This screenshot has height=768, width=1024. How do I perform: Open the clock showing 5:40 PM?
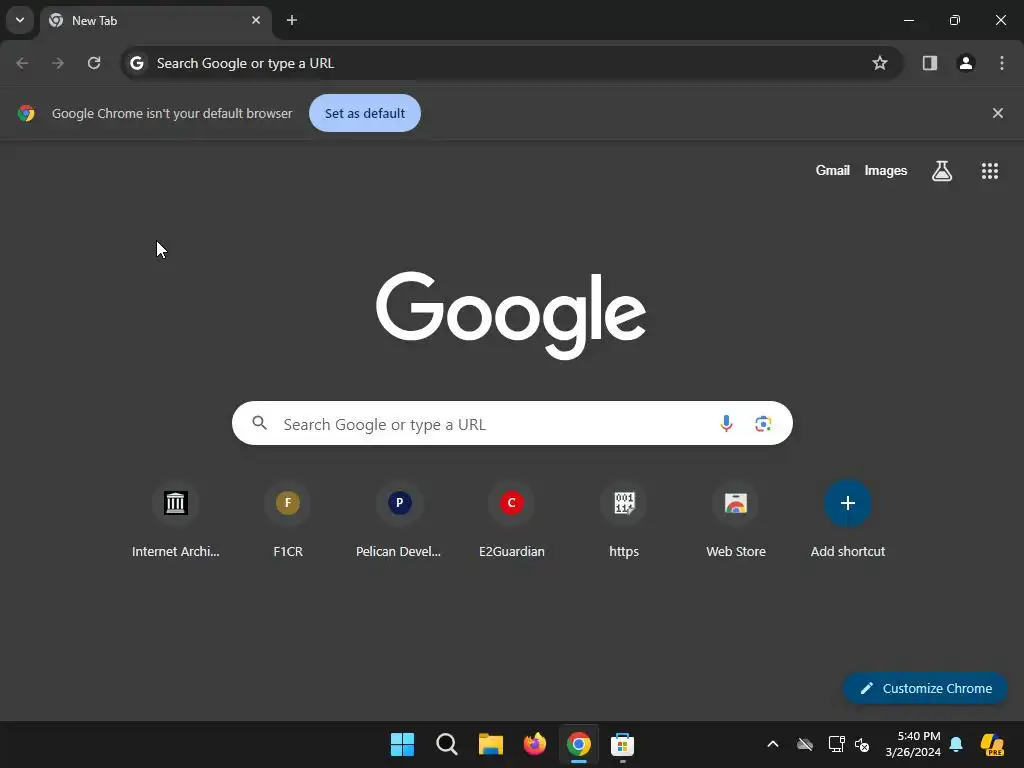(x=913, y=744)
